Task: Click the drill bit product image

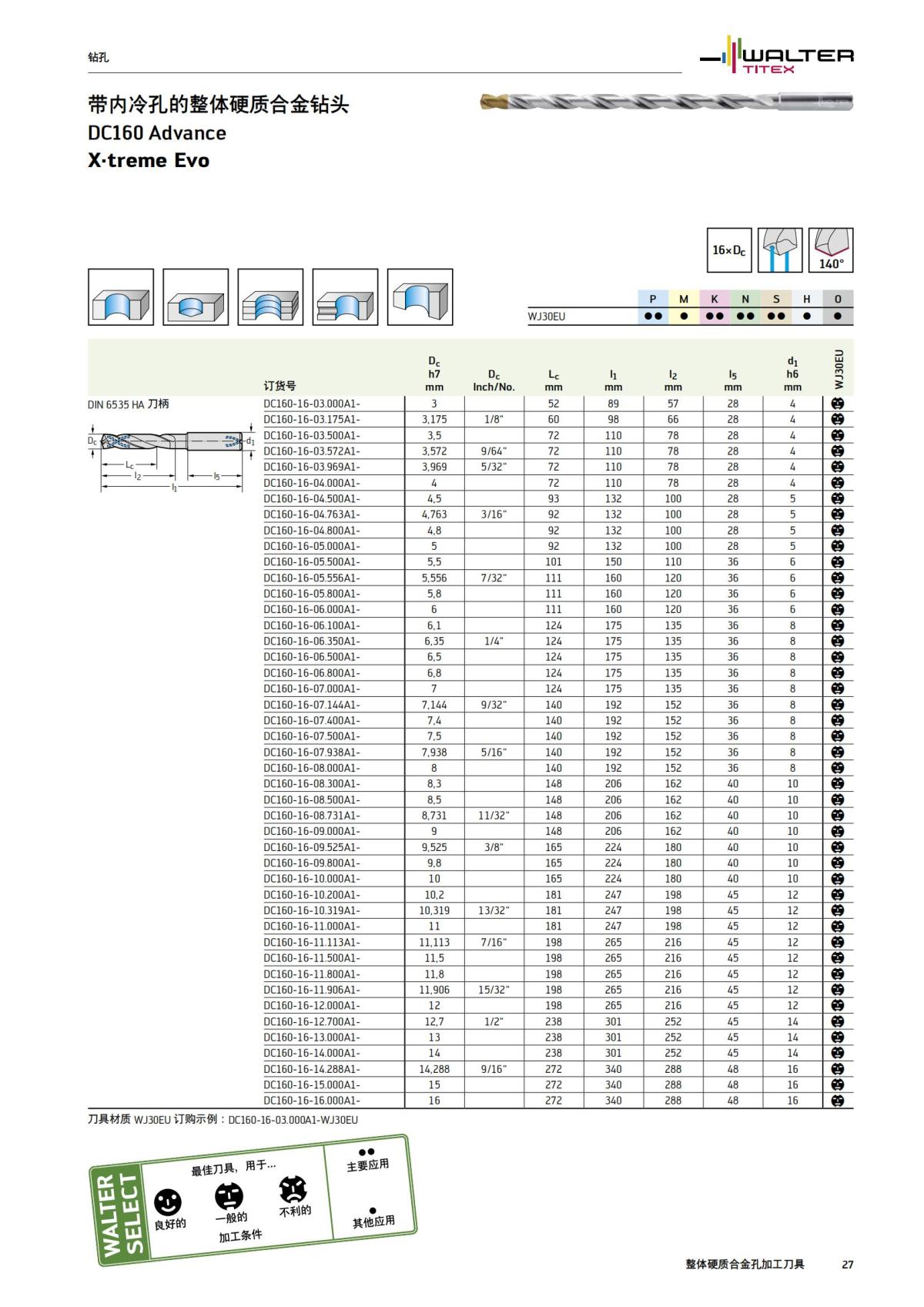Action: [667, 102]
